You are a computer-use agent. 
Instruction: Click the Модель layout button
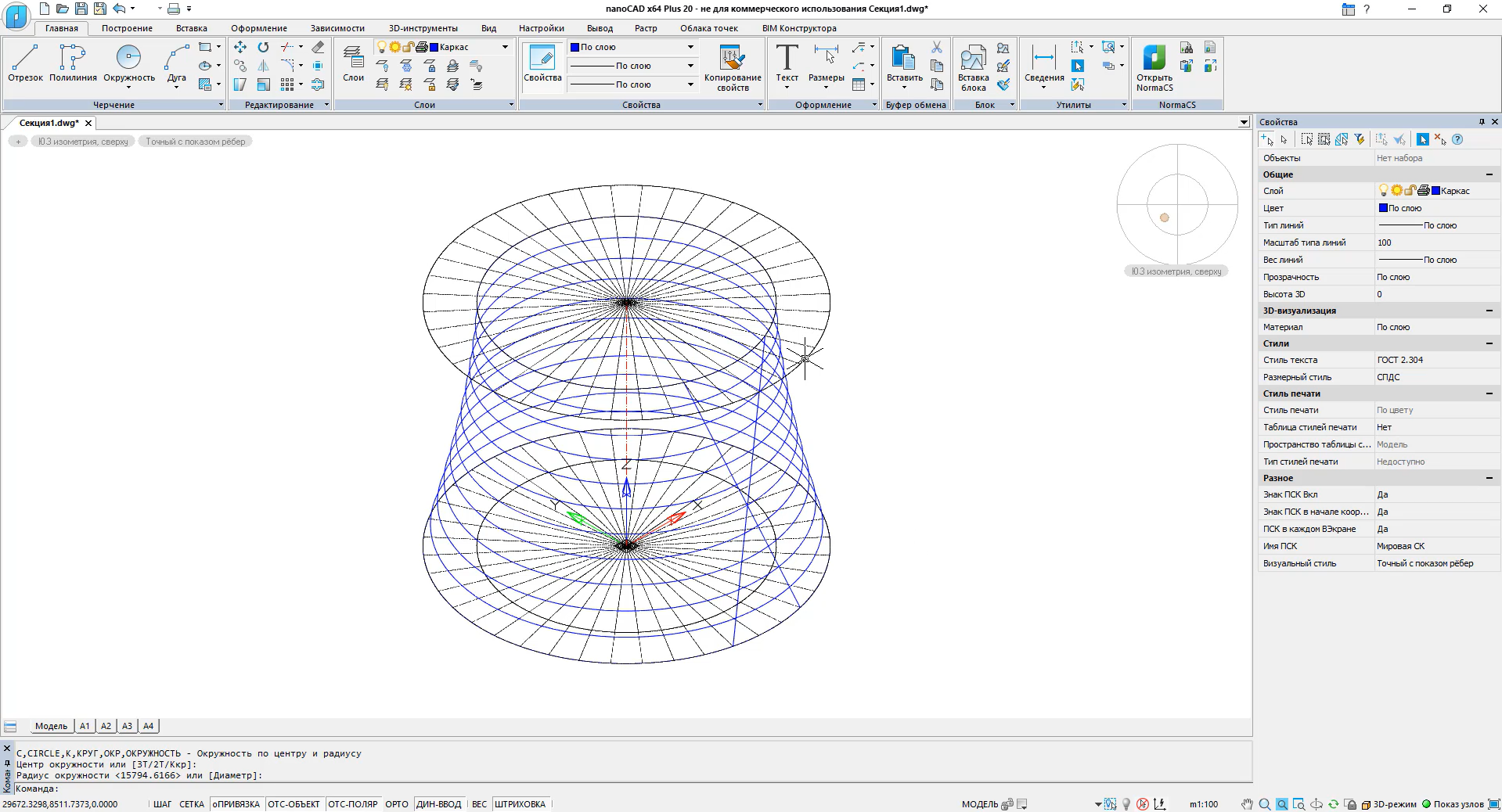coord(52,726)
